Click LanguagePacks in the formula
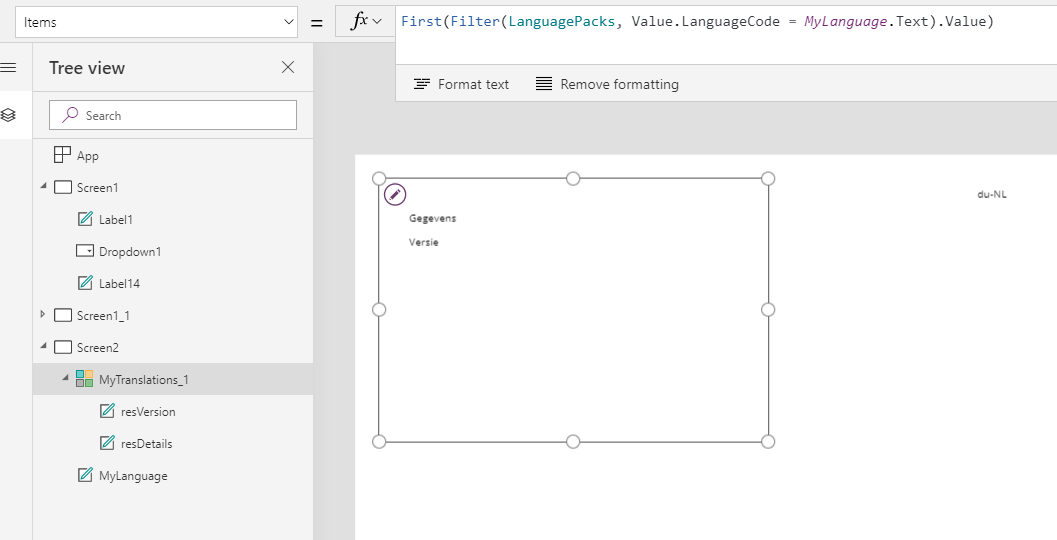 coord(562,22)
